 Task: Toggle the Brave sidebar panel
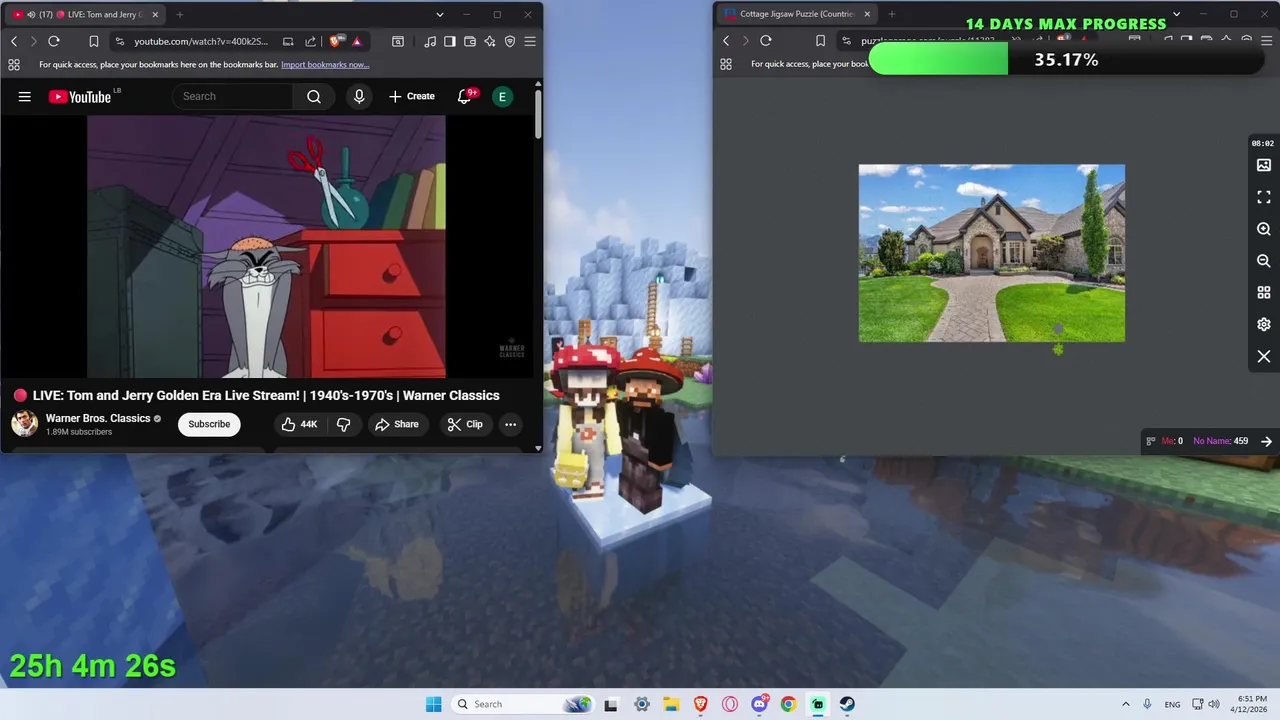tap(450, 41)
